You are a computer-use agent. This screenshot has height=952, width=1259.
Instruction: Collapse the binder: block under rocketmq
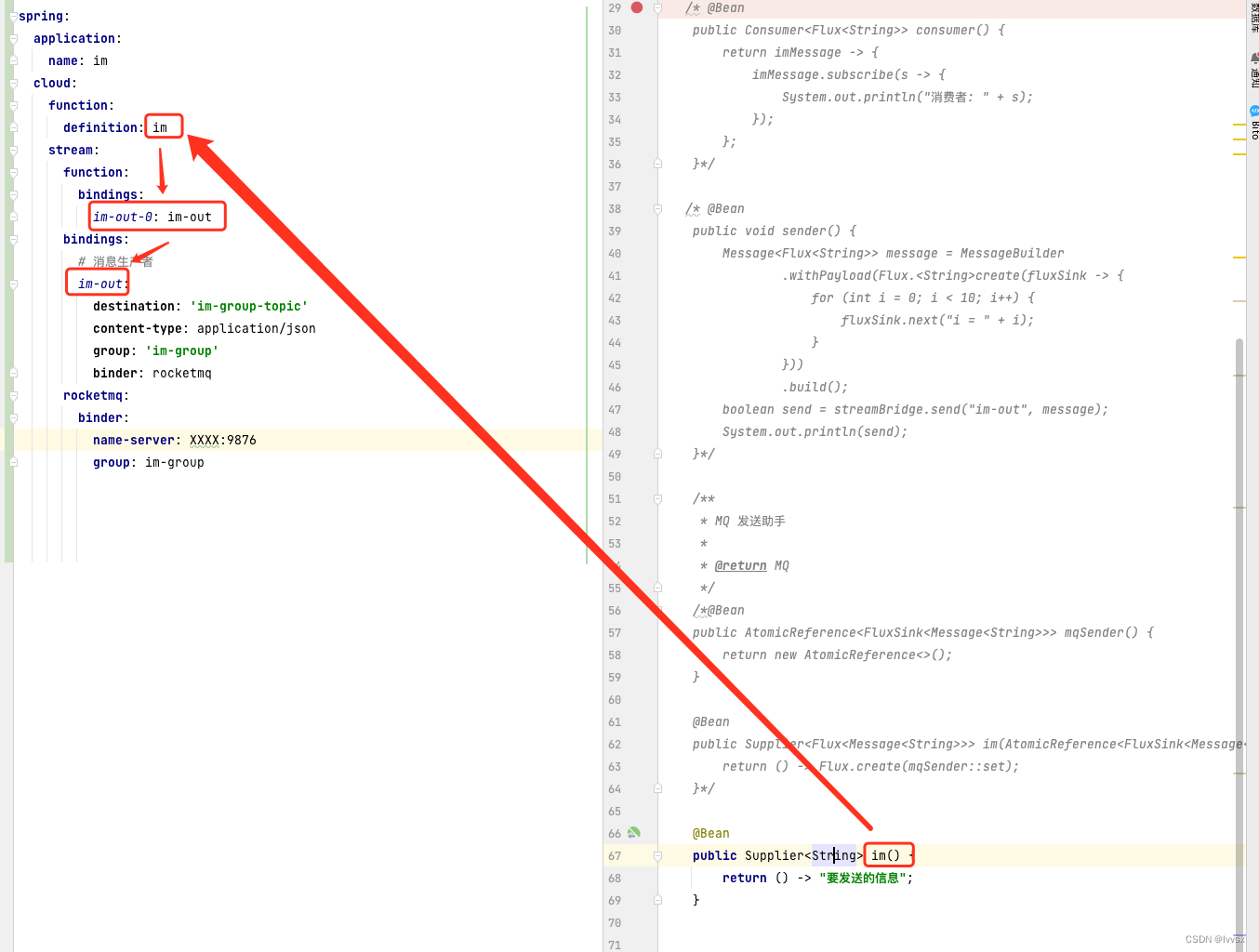pos(13,418)
